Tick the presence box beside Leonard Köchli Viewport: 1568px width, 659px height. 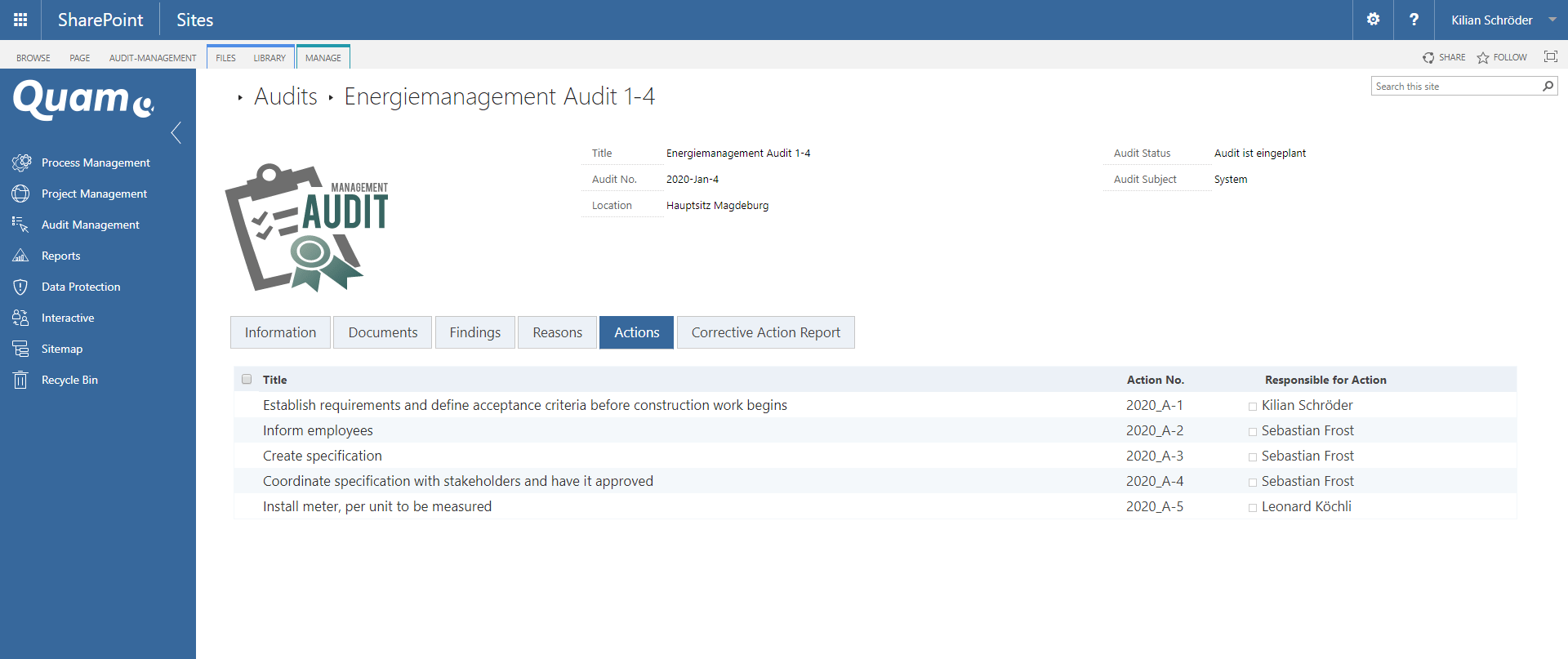coord(1253,508)
